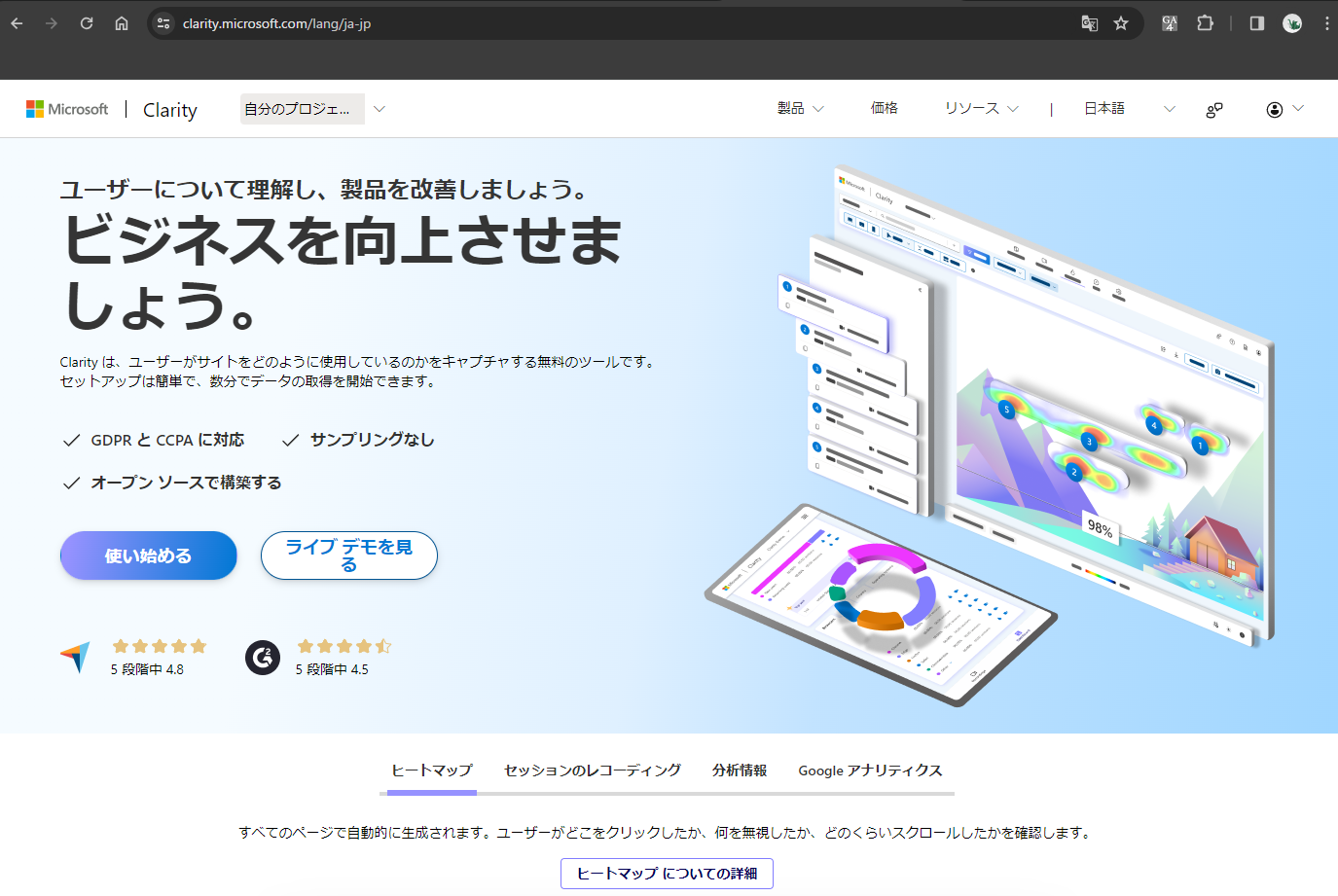Expand the chevron next to project selector

coord(380,109)
